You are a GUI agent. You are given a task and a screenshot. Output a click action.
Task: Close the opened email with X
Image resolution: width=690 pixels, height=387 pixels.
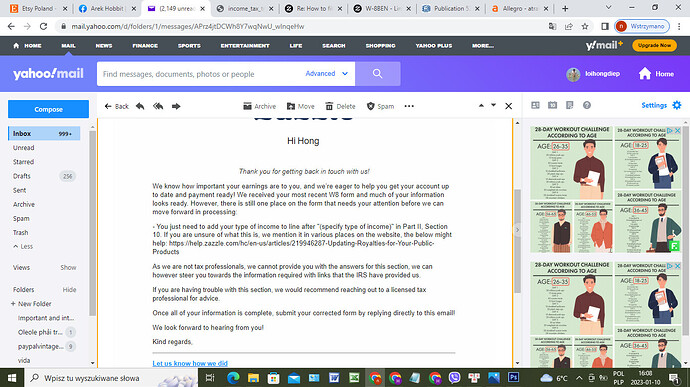coord(509,106)
